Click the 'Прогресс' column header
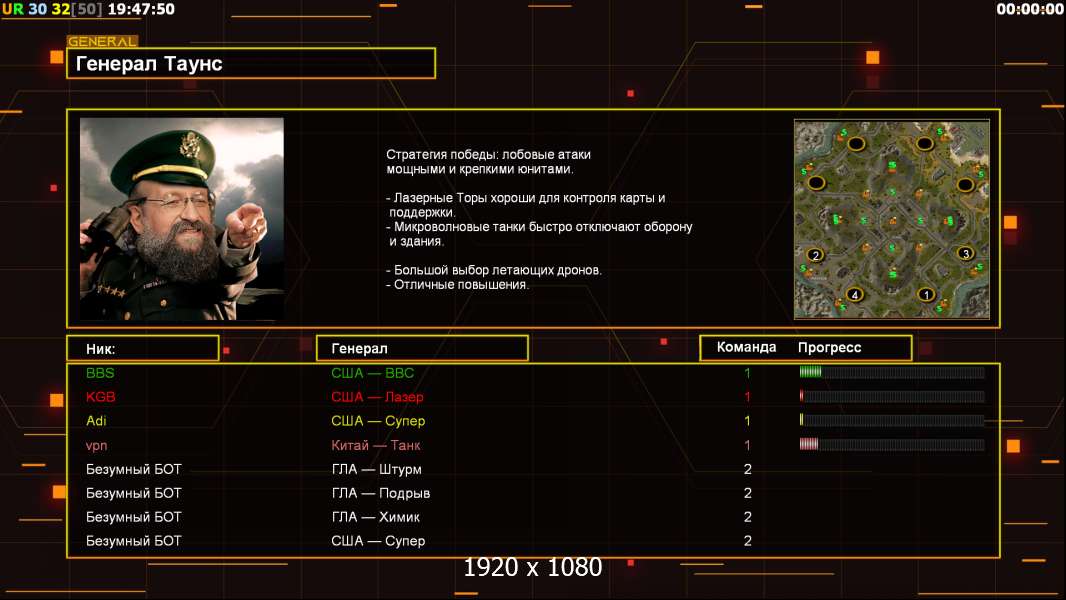This screenshot has height=600, width=1066. (x=829, y=347)
